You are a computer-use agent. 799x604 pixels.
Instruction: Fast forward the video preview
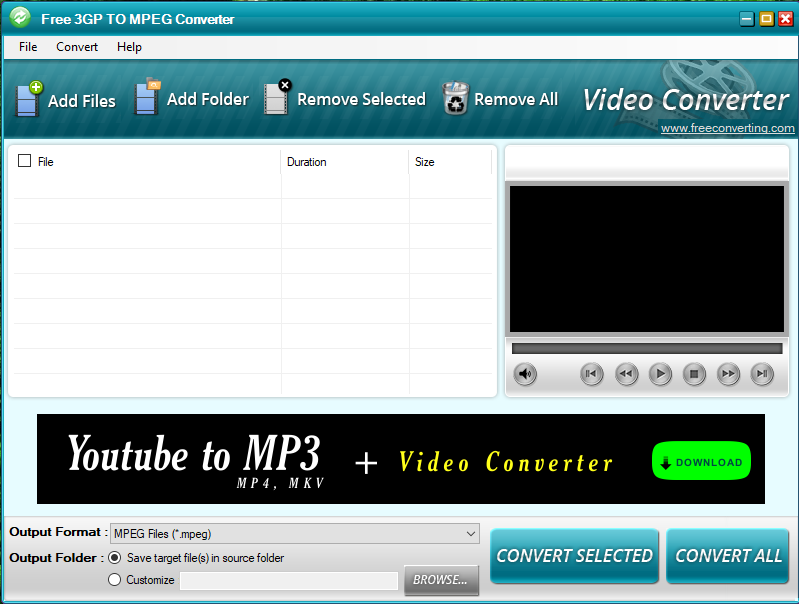click(728, 374)
